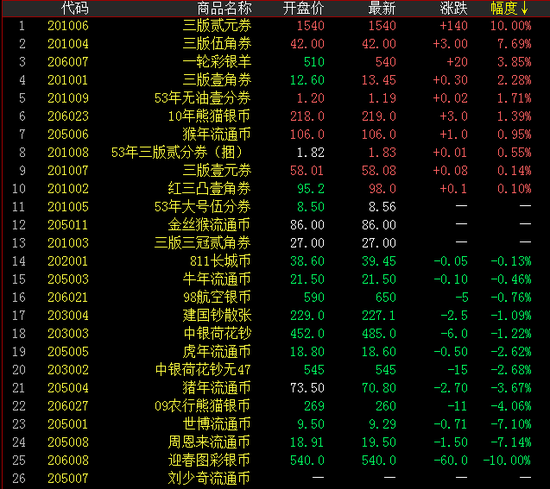
Task: Click opening price 73.50
Action: tap(307, 388)
